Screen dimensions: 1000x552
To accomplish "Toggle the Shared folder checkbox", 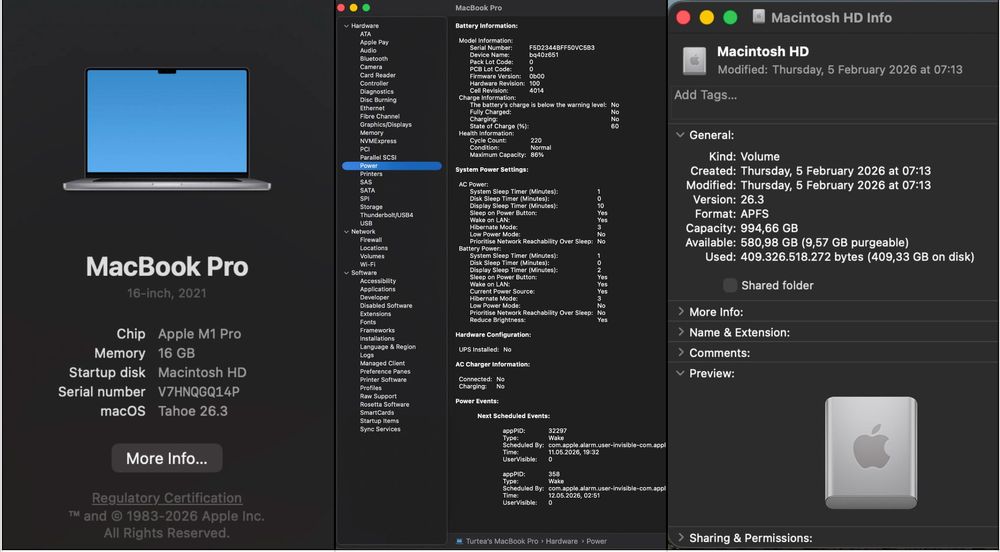I will coord(730,285).
